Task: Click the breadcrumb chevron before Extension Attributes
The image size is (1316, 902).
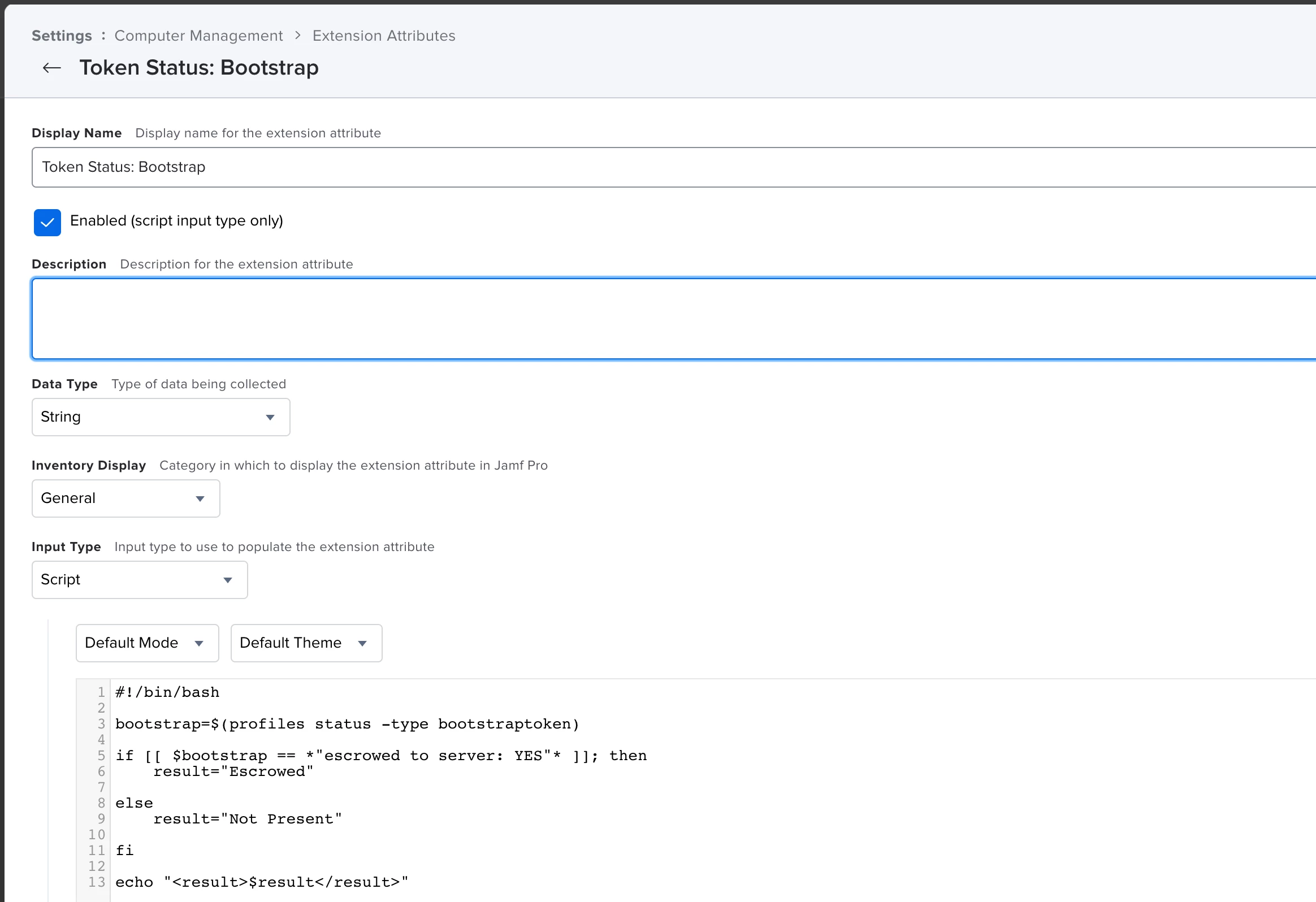Action: click(x=298, y=36)
